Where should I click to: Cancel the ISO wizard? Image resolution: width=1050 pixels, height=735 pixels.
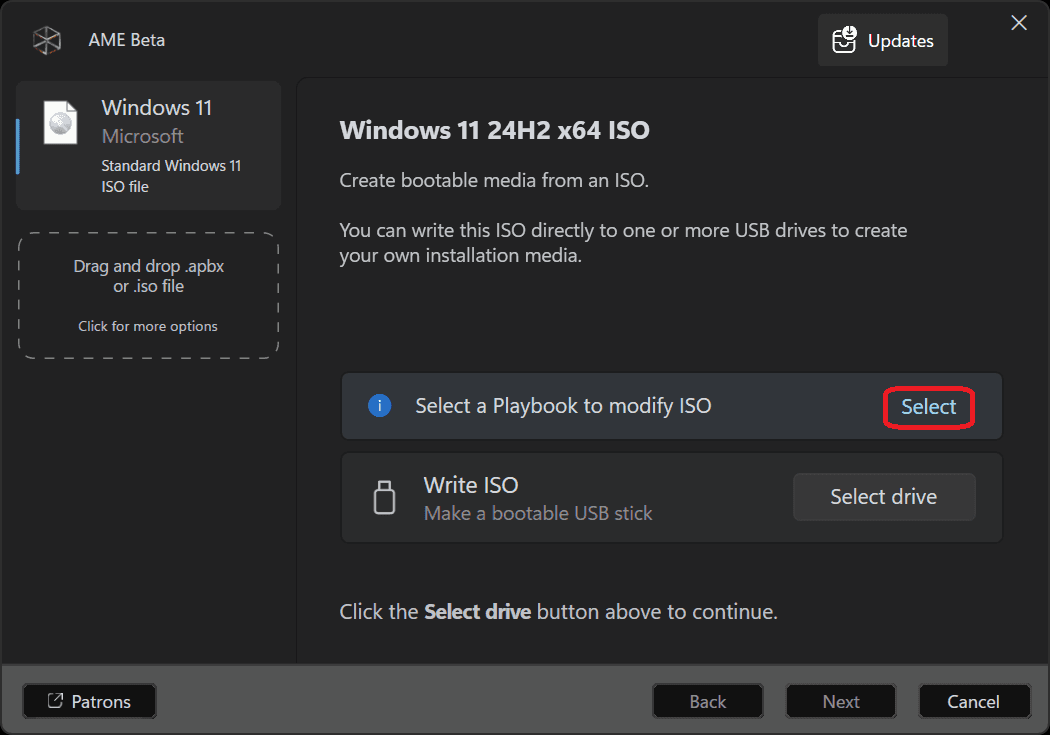coord(973,701)
